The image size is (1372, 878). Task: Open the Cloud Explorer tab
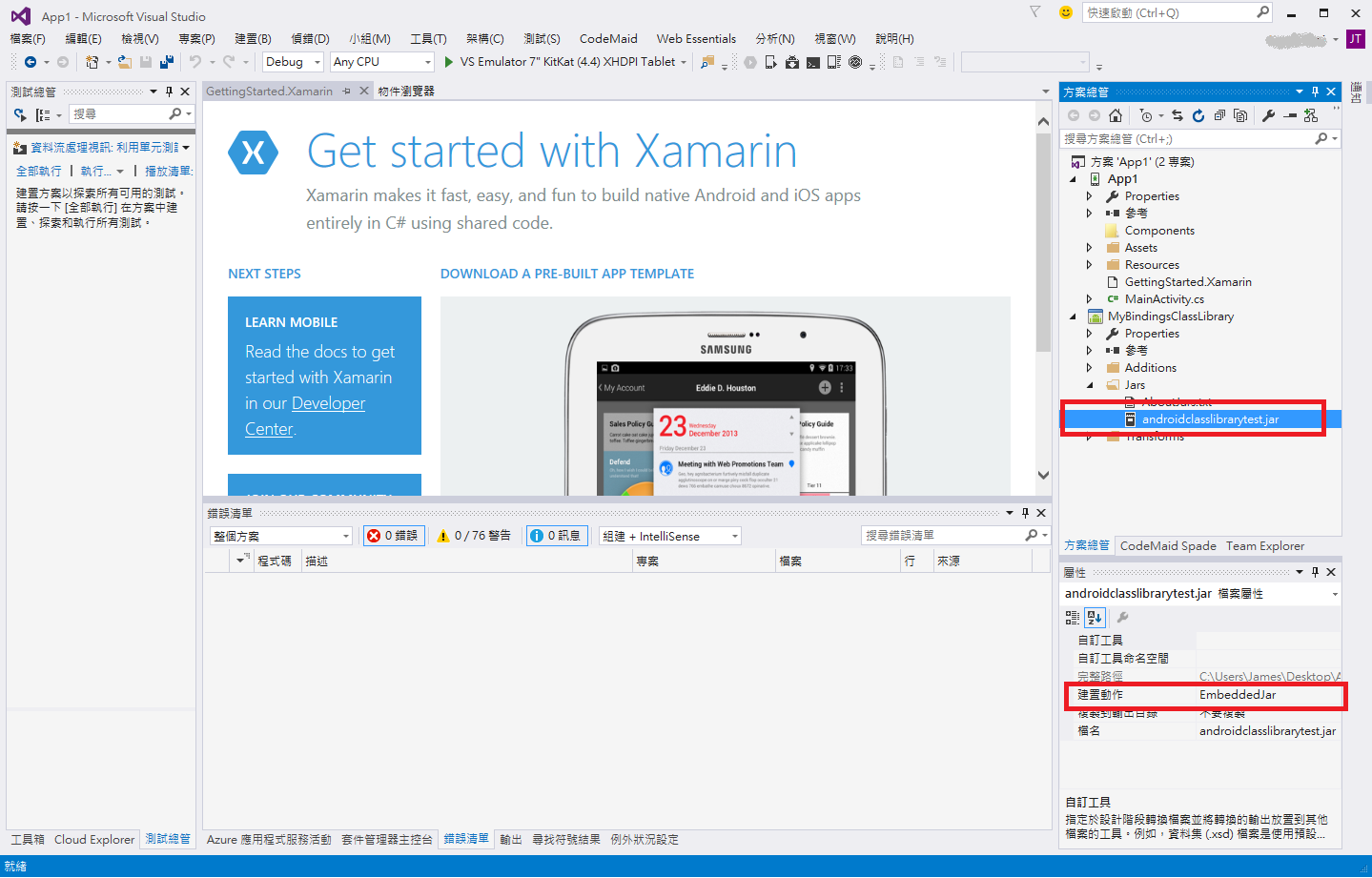pos(94,840)
